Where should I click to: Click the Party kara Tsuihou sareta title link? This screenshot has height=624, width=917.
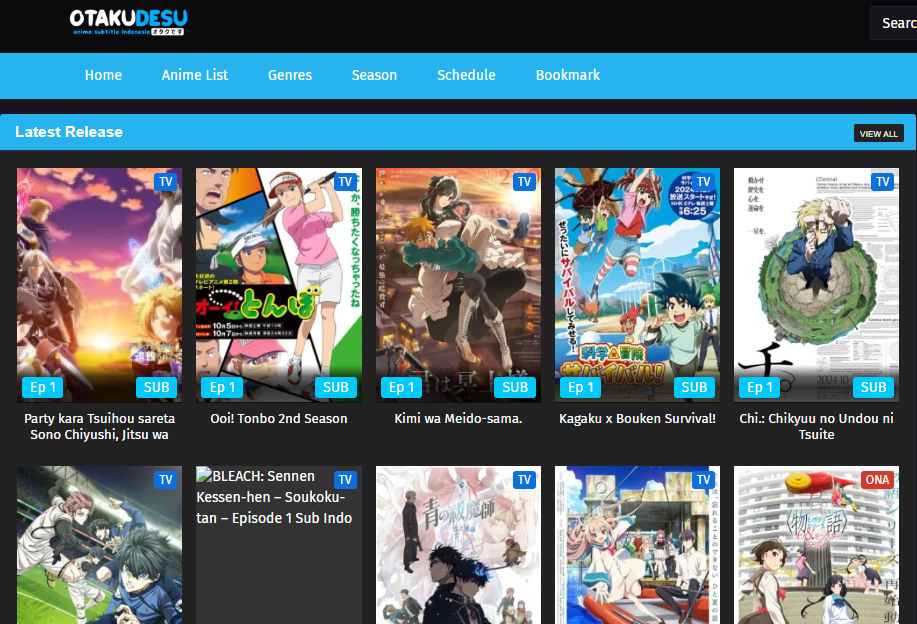coord(99,426)
